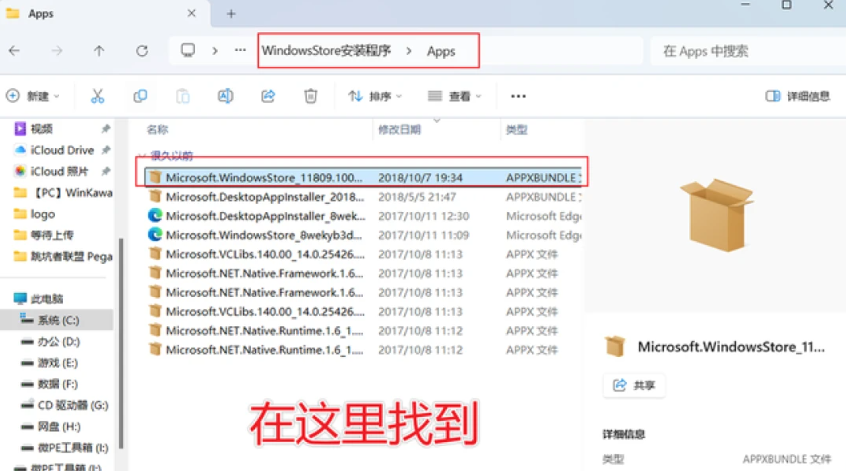Click the 在 Apps 中搜索 search box
This screenshot has height=471, width=846.
747,51
